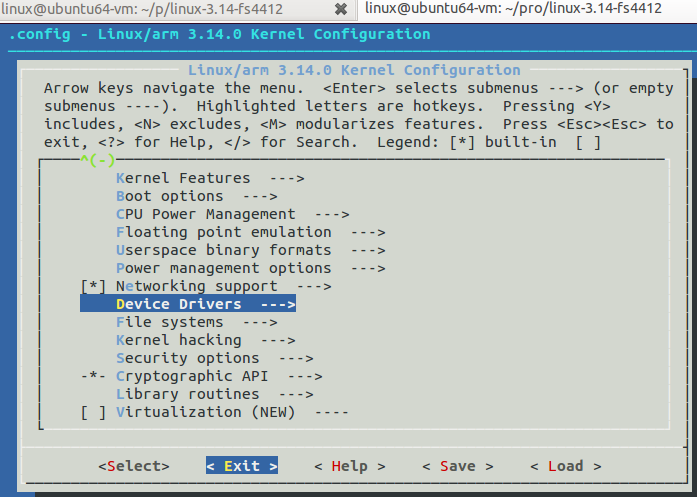Screen dimensions: 697x497
Task: Select the highlighted Device Drivers entry
Action: 188,304
